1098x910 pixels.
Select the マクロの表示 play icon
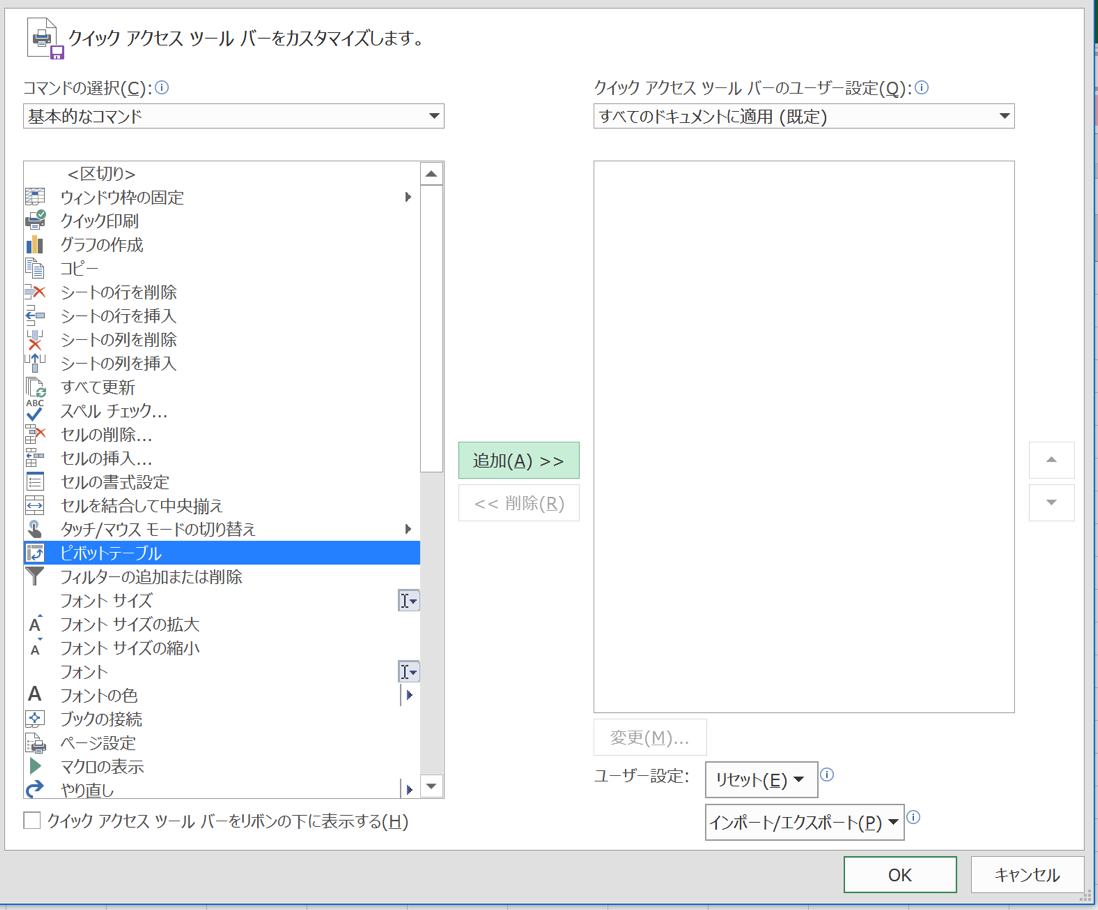coord(35,766)
